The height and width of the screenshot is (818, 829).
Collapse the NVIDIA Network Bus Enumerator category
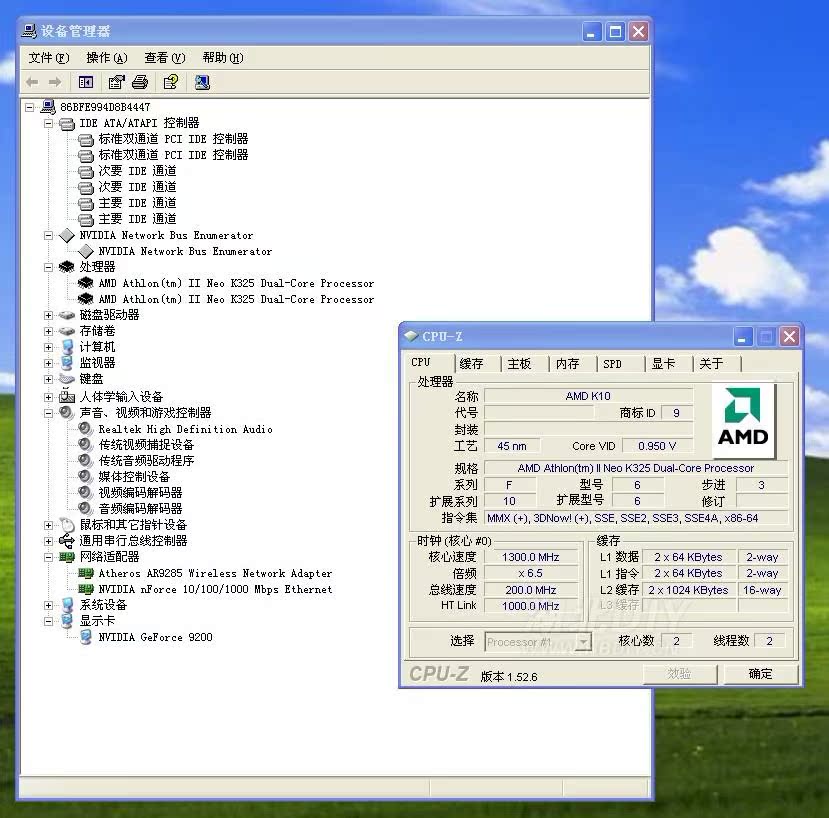(49, 236)
